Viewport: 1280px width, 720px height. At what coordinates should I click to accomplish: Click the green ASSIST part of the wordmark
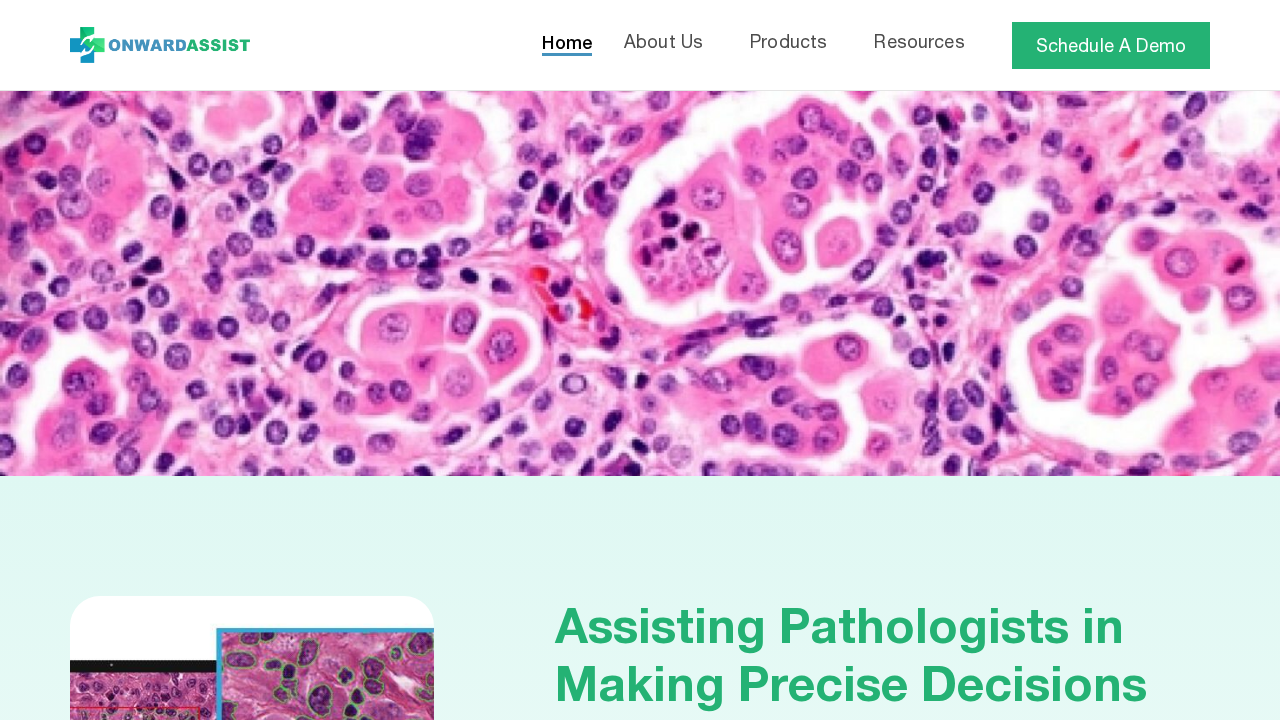pyautogui.click(x=218, y=45)
